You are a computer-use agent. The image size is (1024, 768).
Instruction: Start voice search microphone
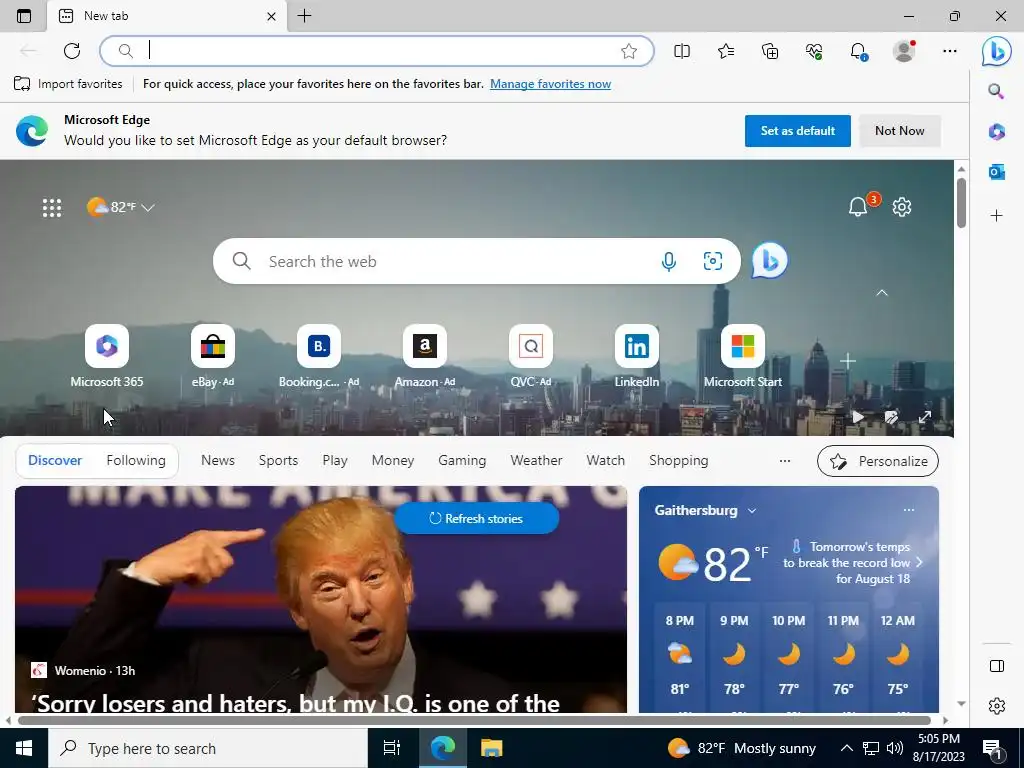coord(668,261)
